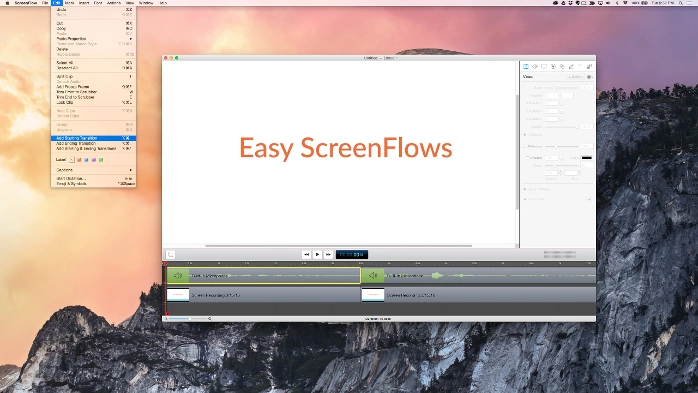Click the Z rotation stepper
Viewport: 698px width, 393px height.
click(x=561, y=119)
